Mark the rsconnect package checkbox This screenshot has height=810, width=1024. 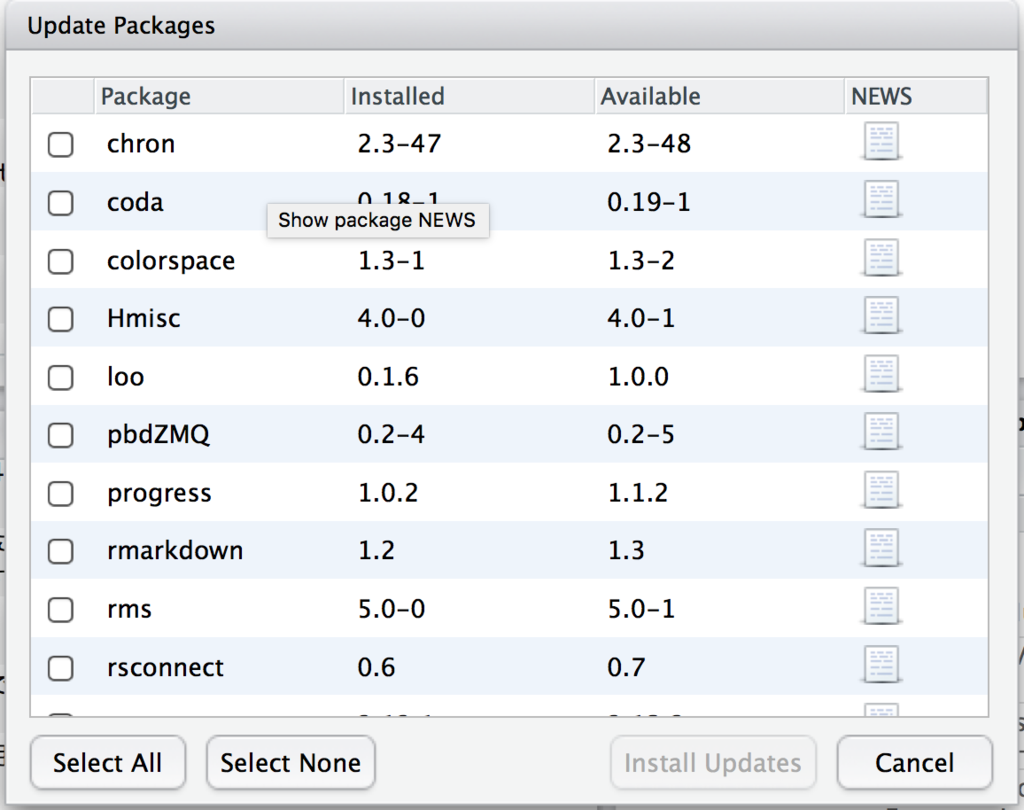pos(61,668)
